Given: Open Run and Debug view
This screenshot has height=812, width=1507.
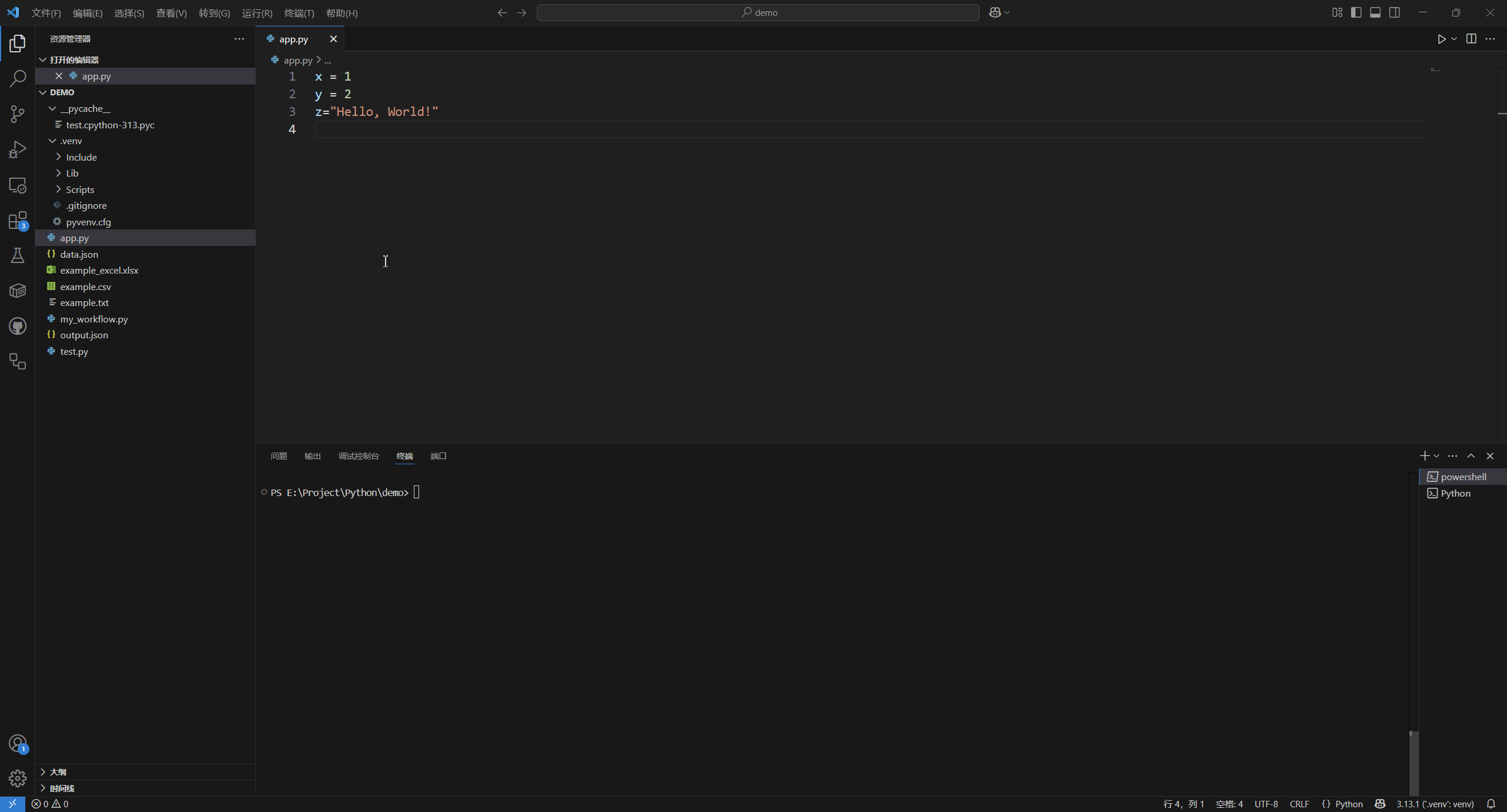Looking at the screenshot, I should pyautogui.click(x=18, y=149).
